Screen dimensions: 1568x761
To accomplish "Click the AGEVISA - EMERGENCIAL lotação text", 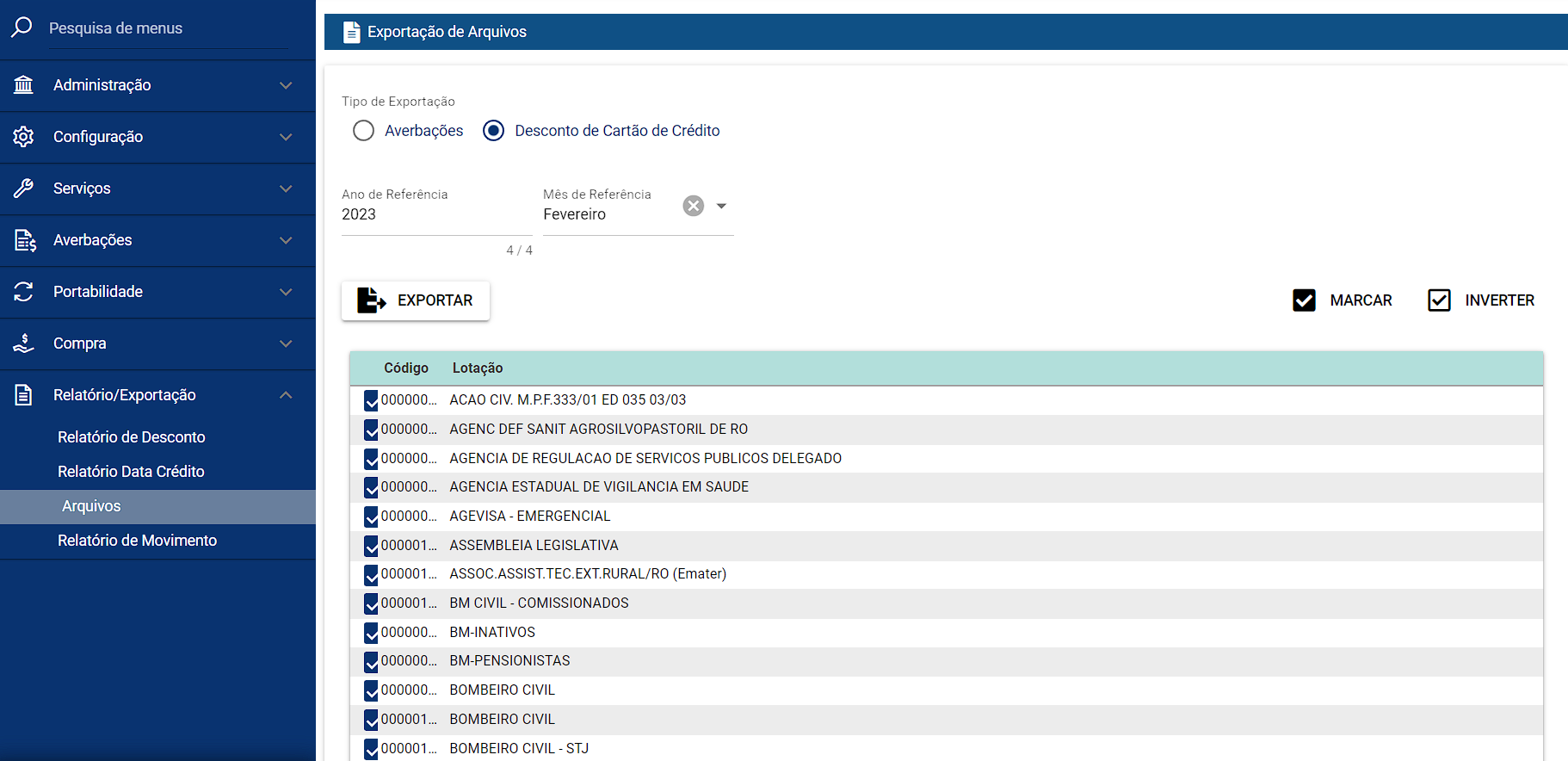I will click(530, 517).
